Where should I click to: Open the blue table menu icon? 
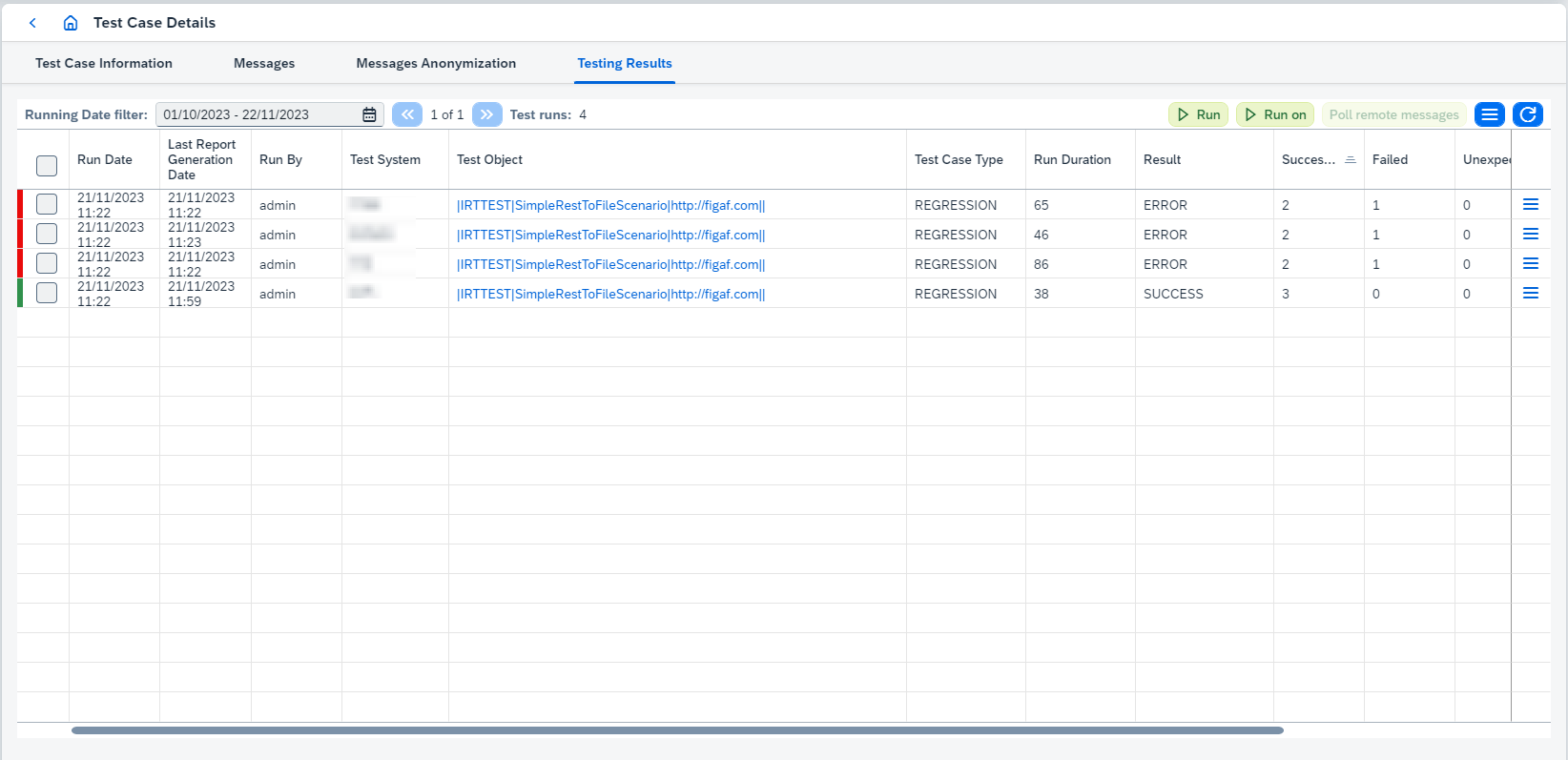click(1490, 114)
